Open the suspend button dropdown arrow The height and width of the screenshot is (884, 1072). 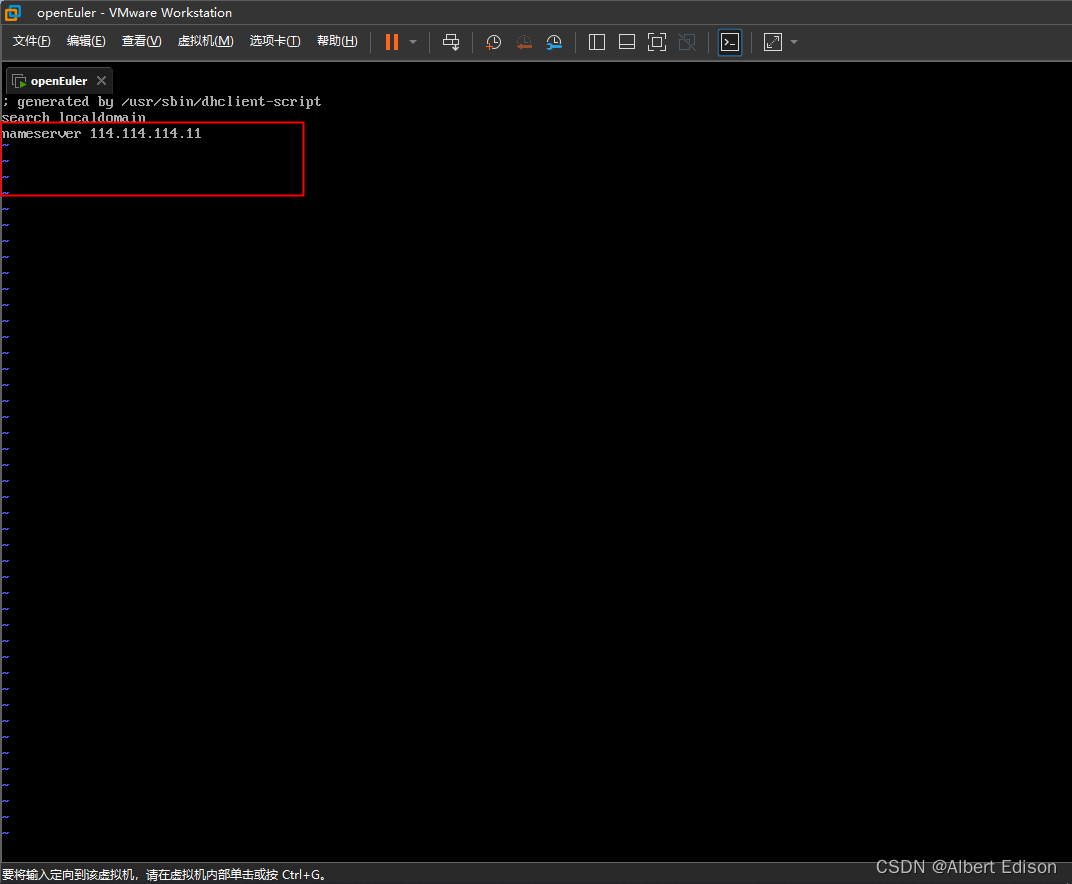(x=412, y=41)
